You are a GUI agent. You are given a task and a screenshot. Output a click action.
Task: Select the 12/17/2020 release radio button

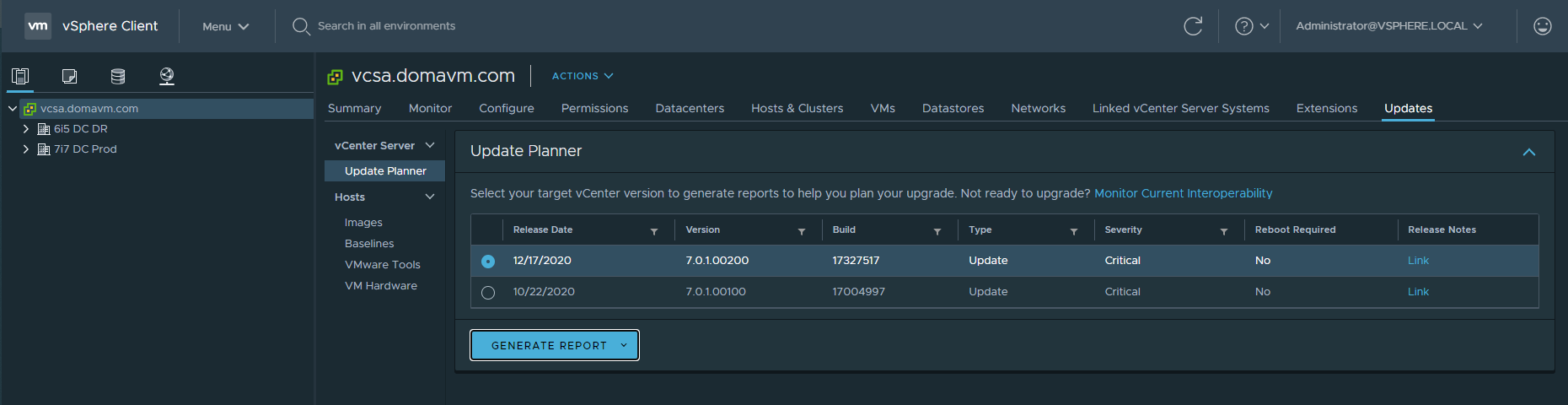488,262
